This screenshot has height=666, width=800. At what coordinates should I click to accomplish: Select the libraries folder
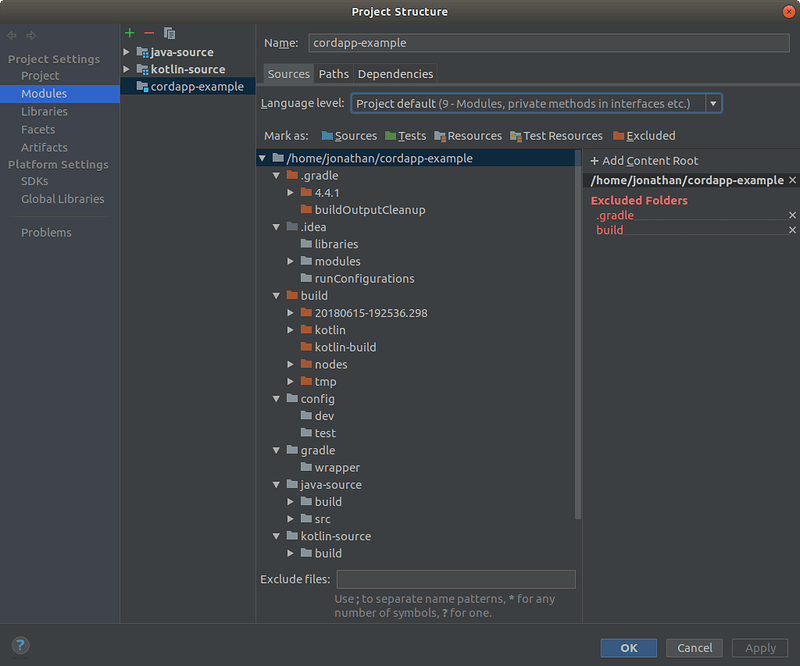336,244
